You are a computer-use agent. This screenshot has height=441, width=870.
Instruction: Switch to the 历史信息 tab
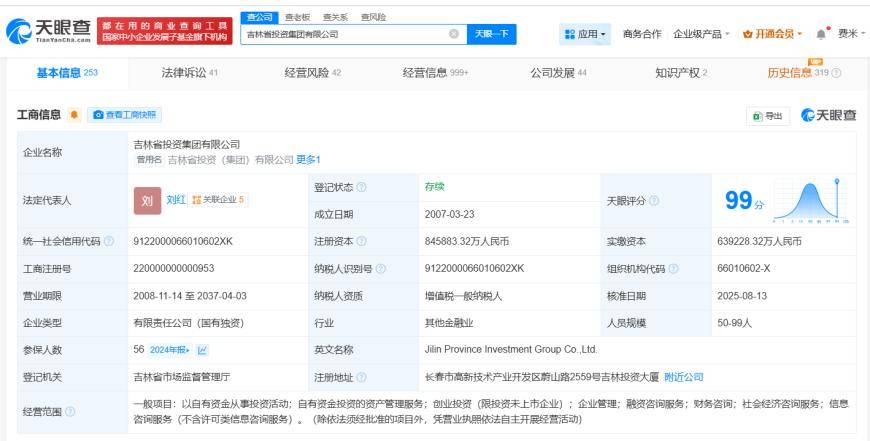pos(798,73)
